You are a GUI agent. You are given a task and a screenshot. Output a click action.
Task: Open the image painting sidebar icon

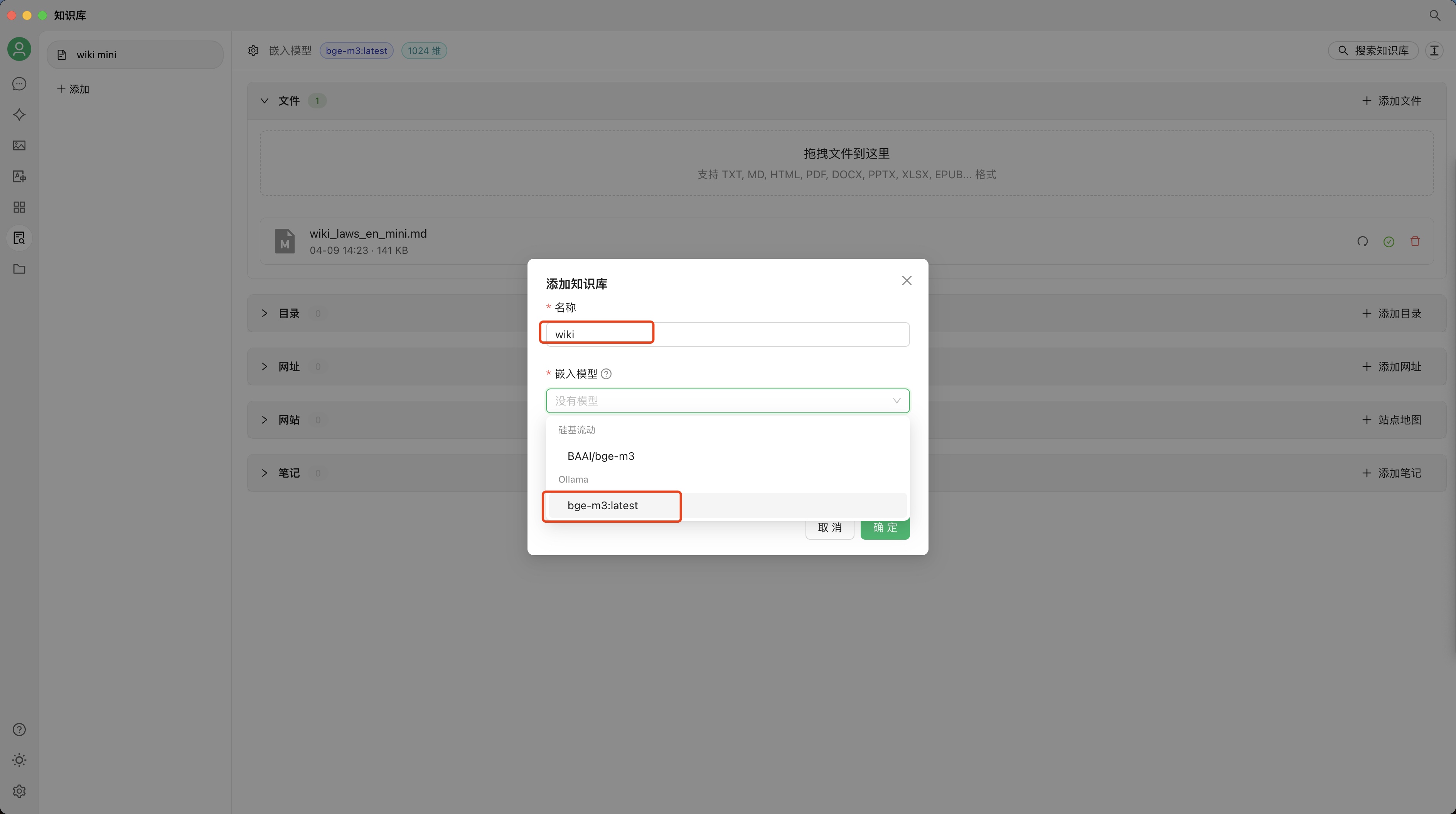point(19,145)
